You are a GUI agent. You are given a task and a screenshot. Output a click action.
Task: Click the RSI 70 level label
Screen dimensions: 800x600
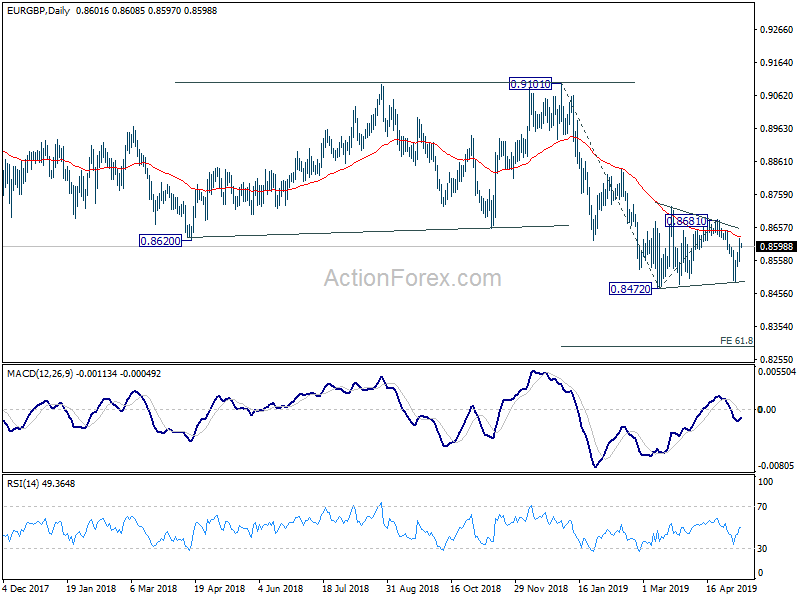[x=762, y=507]
